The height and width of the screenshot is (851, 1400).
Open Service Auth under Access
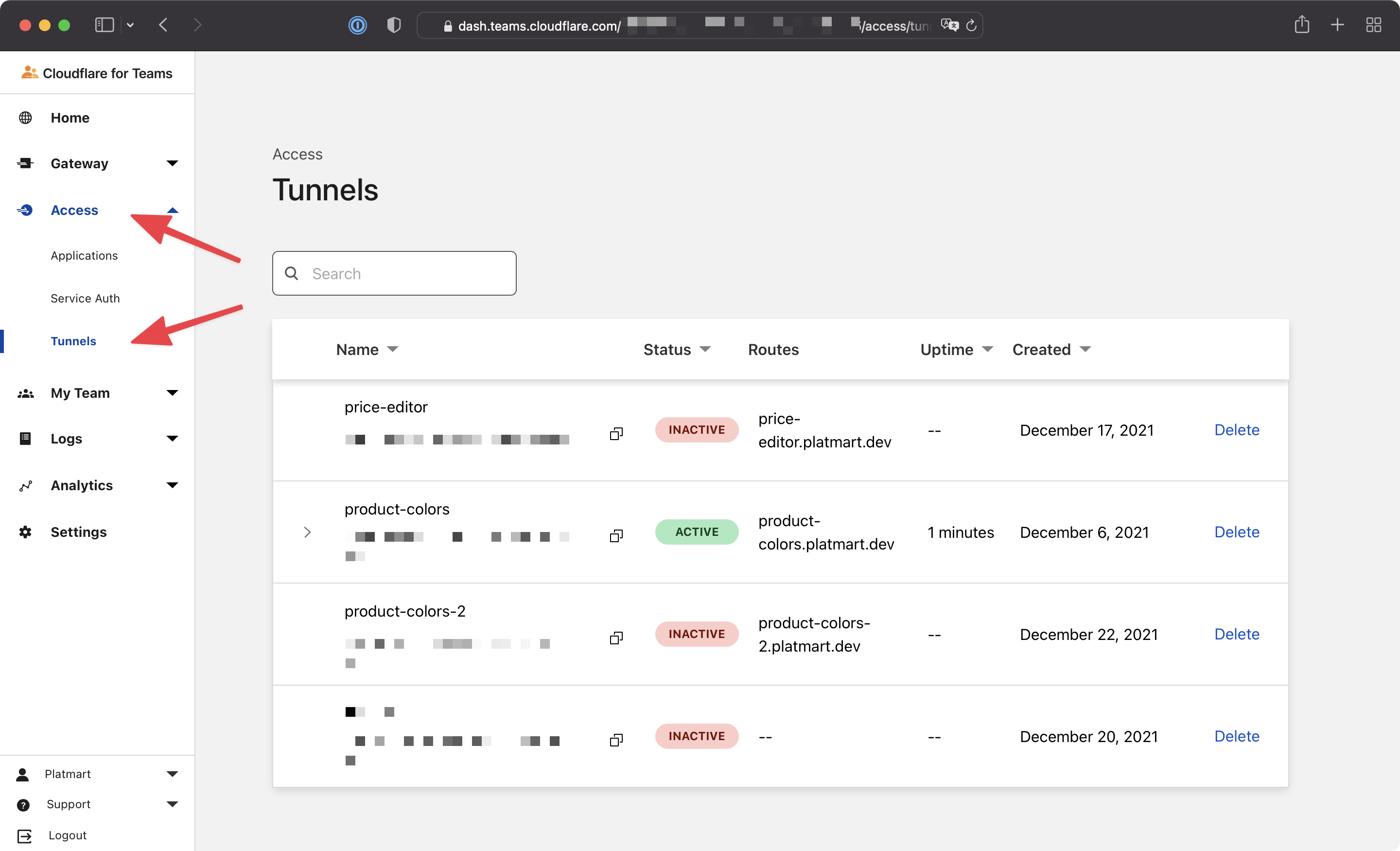click(85, 298)
